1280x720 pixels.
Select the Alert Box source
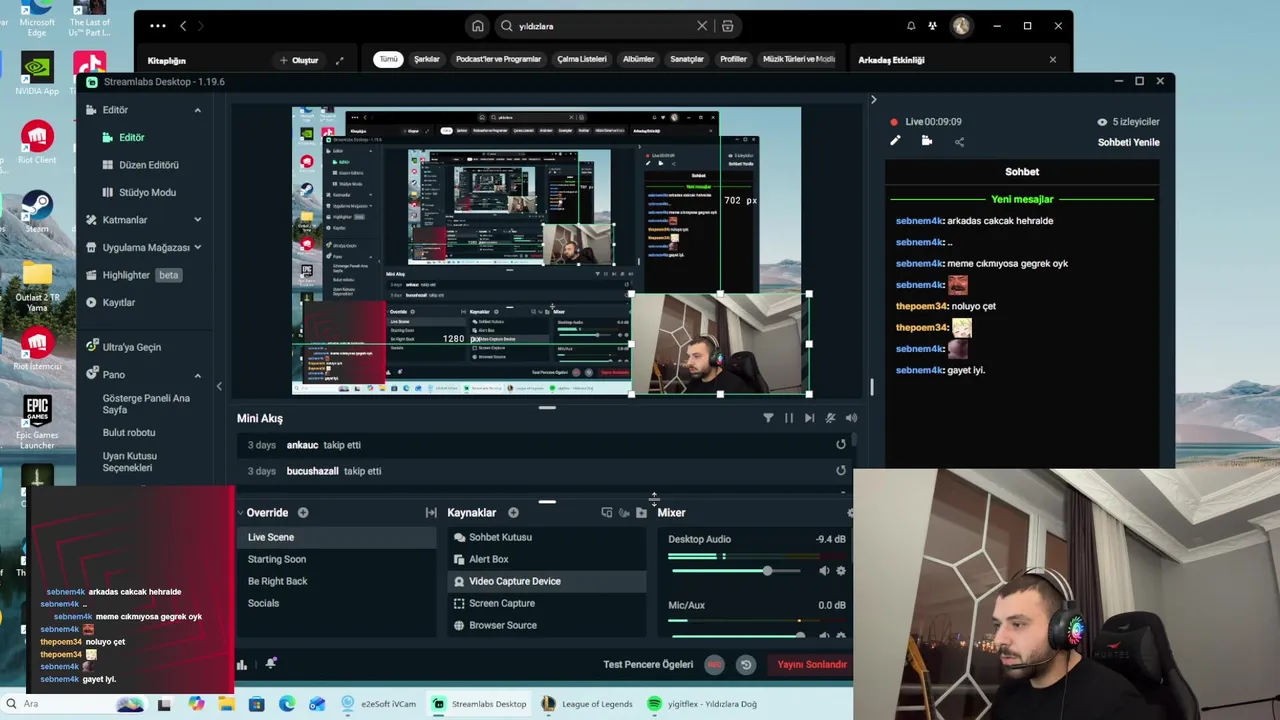coord(547,559)
